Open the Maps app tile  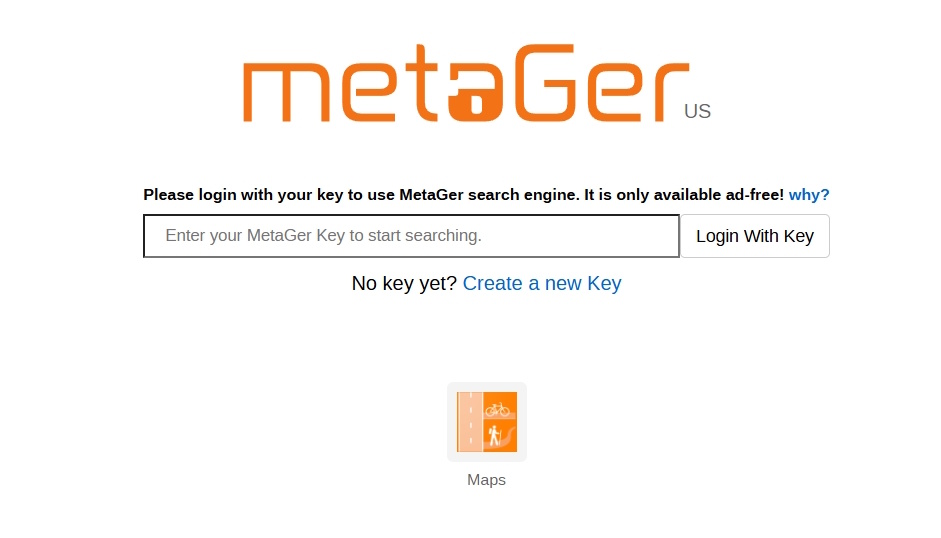pyautogui.click(x=486, y=422)
